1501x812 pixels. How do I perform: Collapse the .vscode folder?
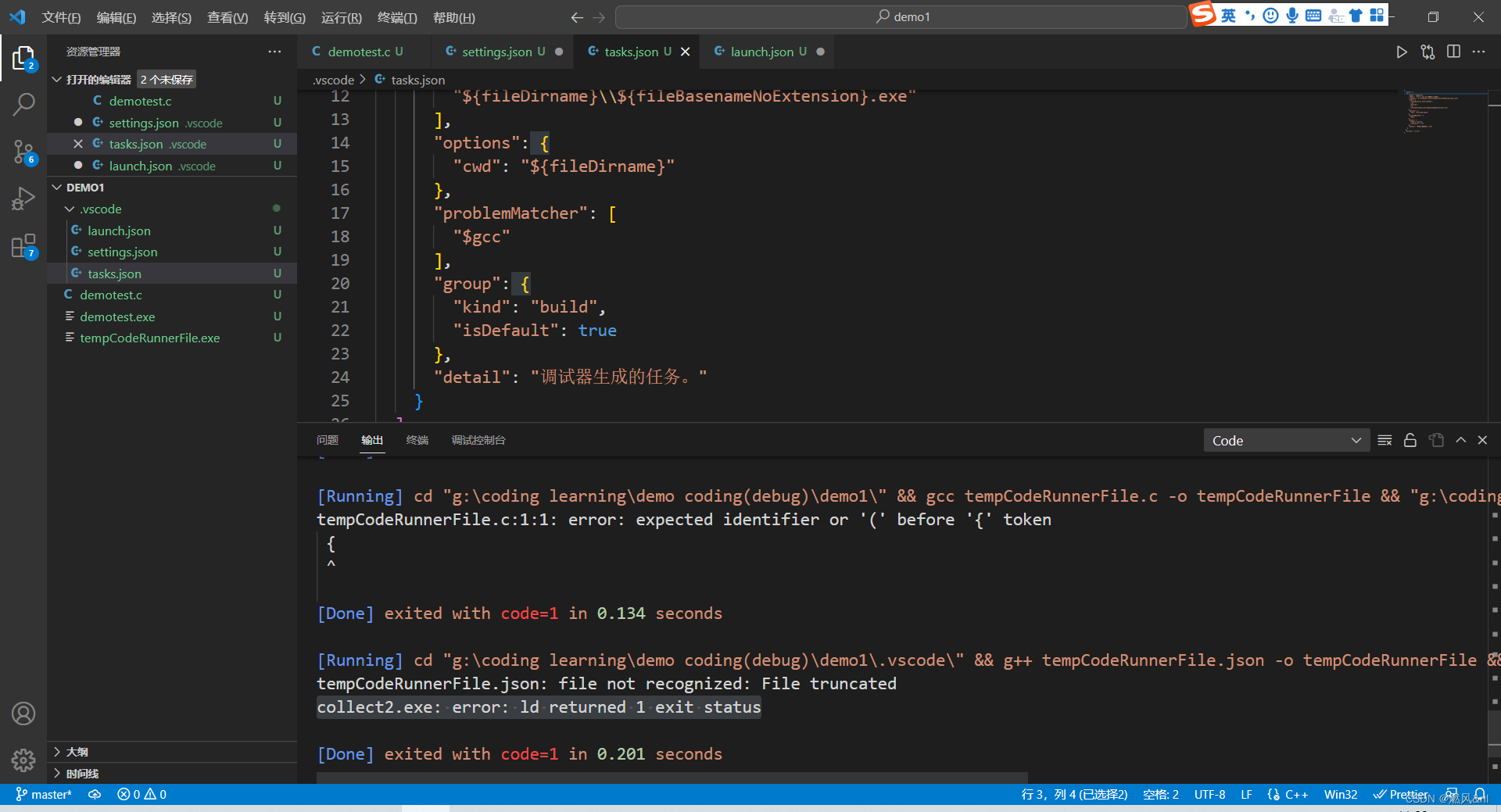tap(70, 209)
